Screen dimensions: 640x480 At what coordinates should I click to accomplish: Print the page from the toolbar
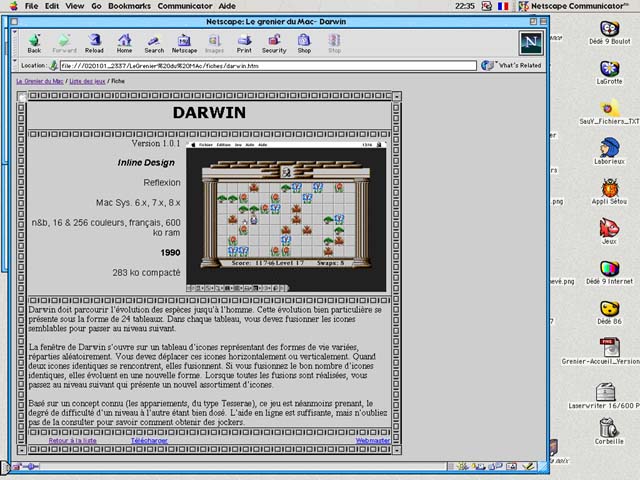(244, 43)
